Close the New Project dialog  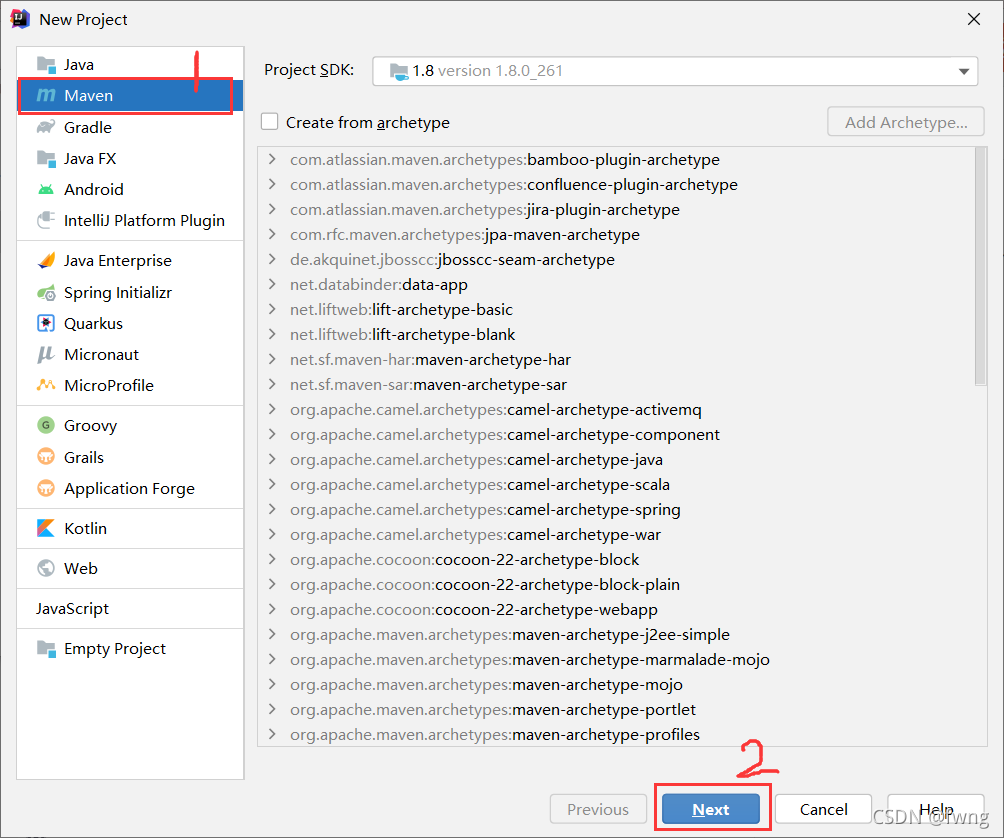pyautogui.click(x=974, y=19)
